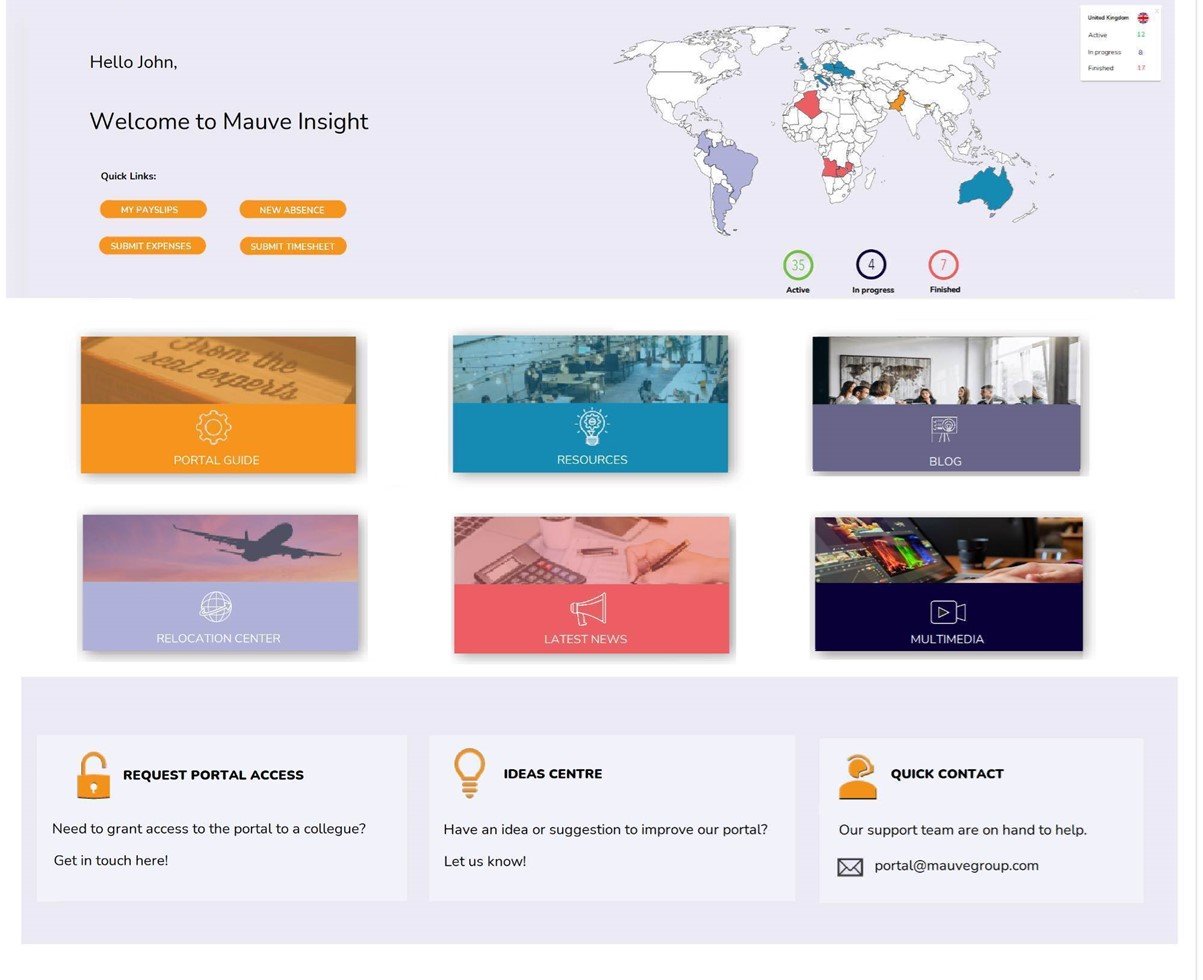Screen dimensions: 1203x980
Task: Select red Algeria region on map
Action: [x=812, y=104]
